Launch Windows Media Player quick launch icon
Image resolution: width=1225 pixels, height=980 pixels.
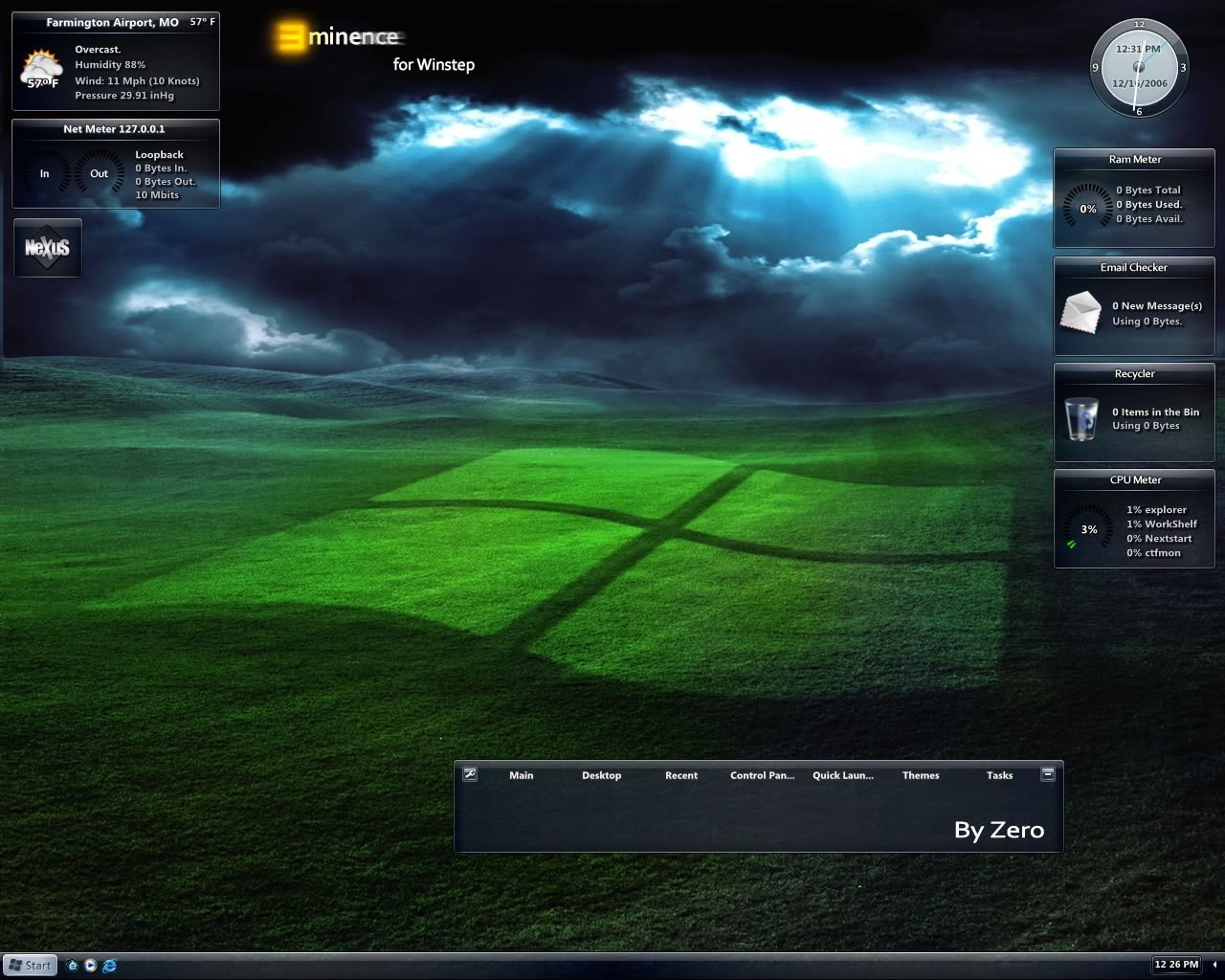click(90, 966)
